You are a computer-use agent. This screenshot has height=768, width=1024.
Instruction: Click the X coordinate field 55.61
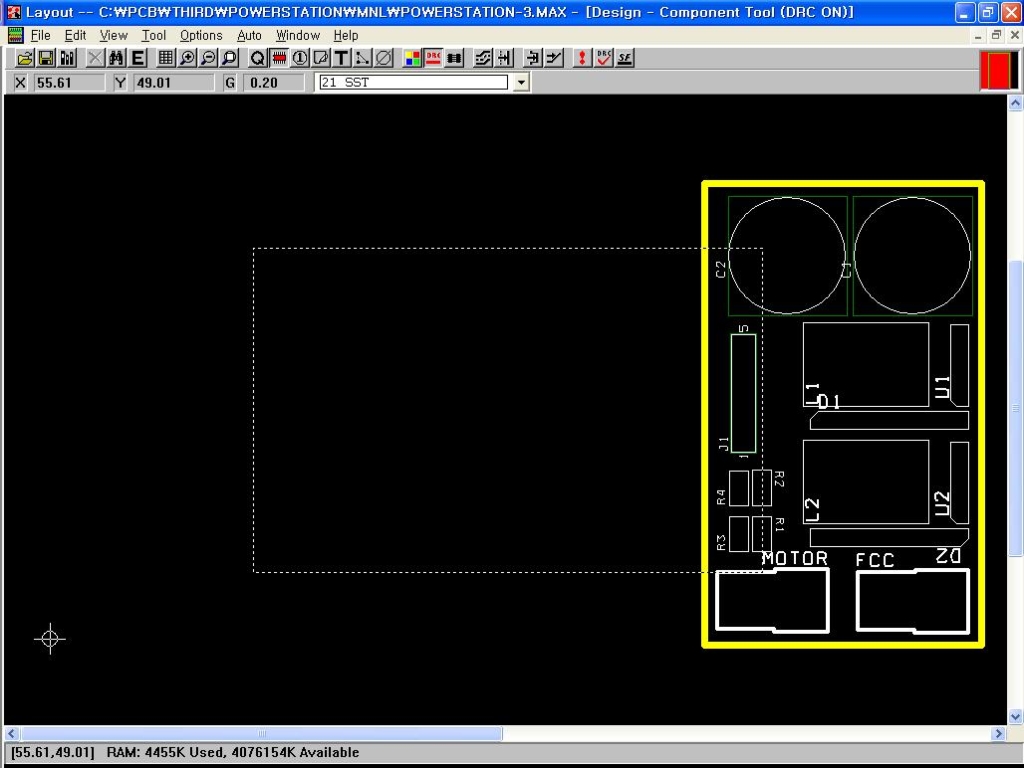(69, 82)
